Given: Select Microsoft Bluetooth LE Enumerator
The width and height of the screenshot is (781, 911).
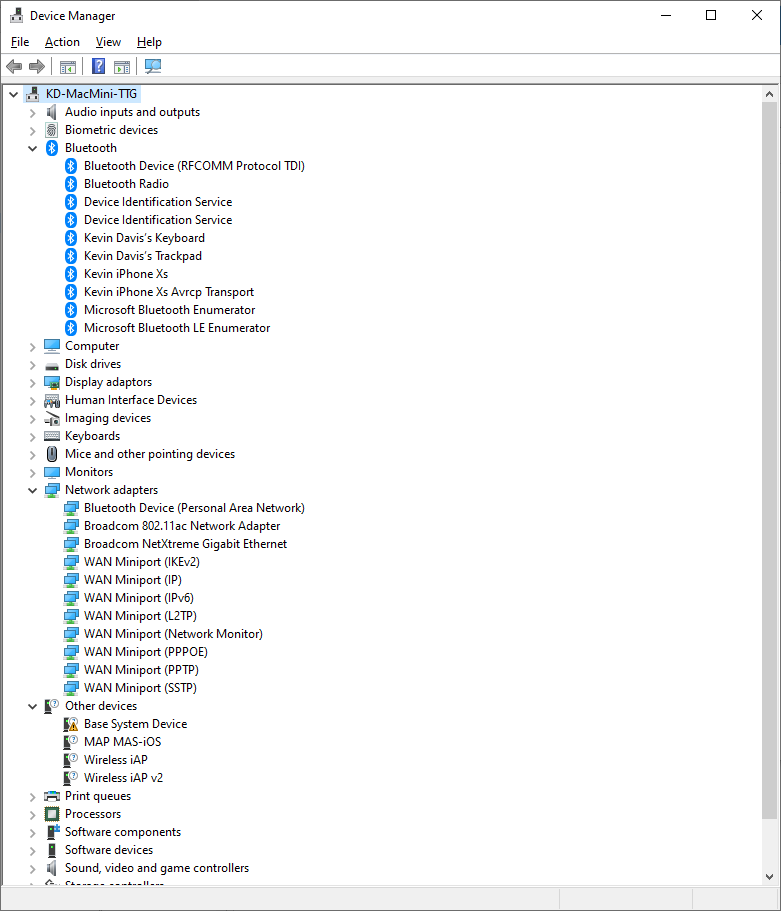Looking at the screenshot, I should tap(177, 328).
